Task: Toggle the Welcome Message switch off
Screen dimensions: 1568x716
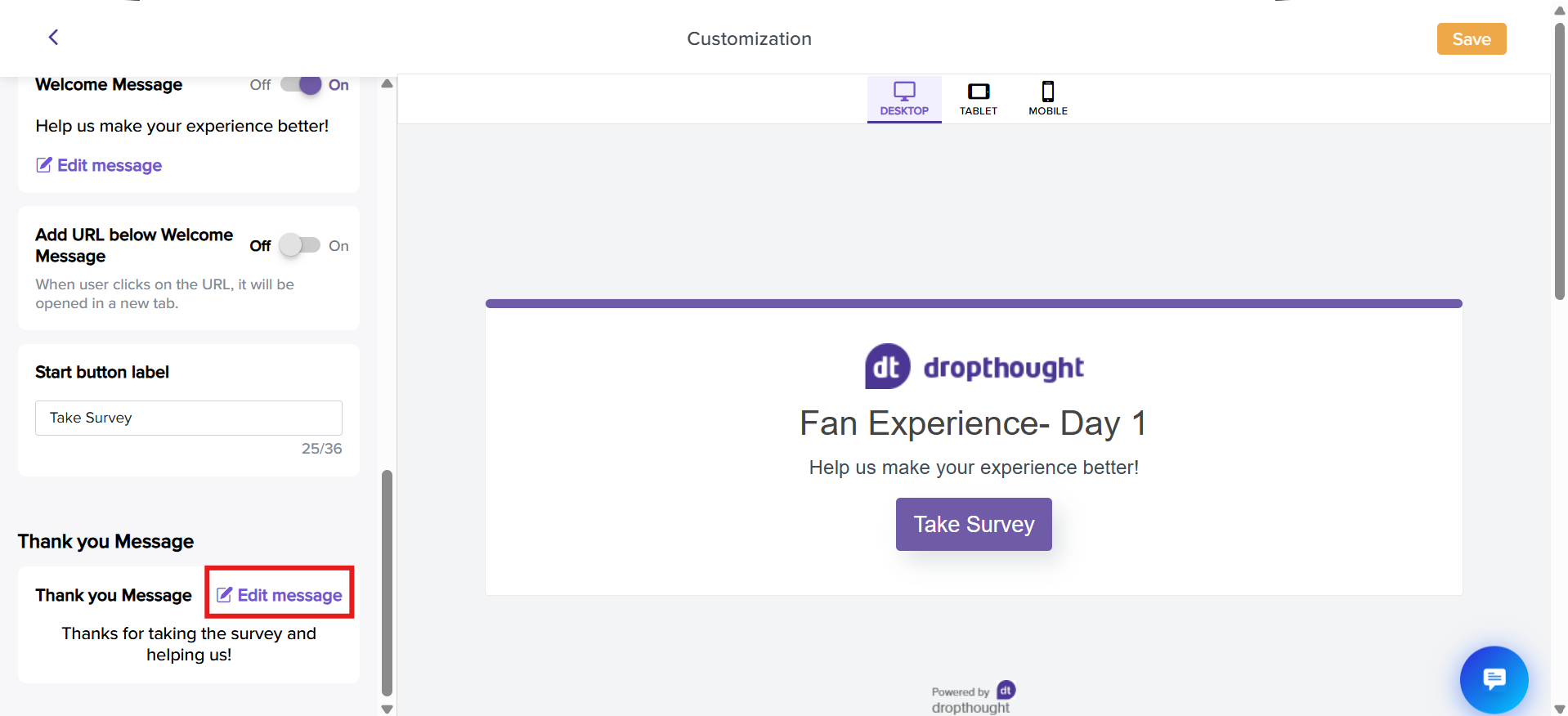Action: [301, 85]
